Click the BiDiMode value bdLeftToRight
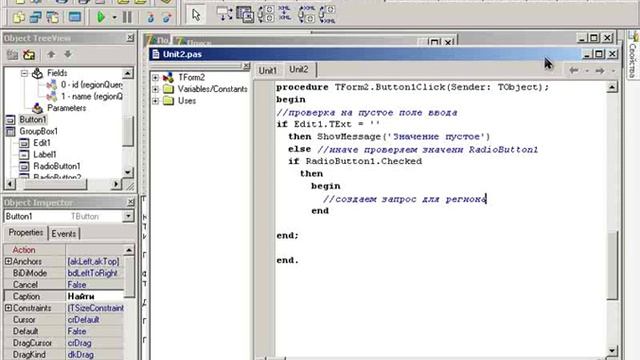 coord(95,273)
